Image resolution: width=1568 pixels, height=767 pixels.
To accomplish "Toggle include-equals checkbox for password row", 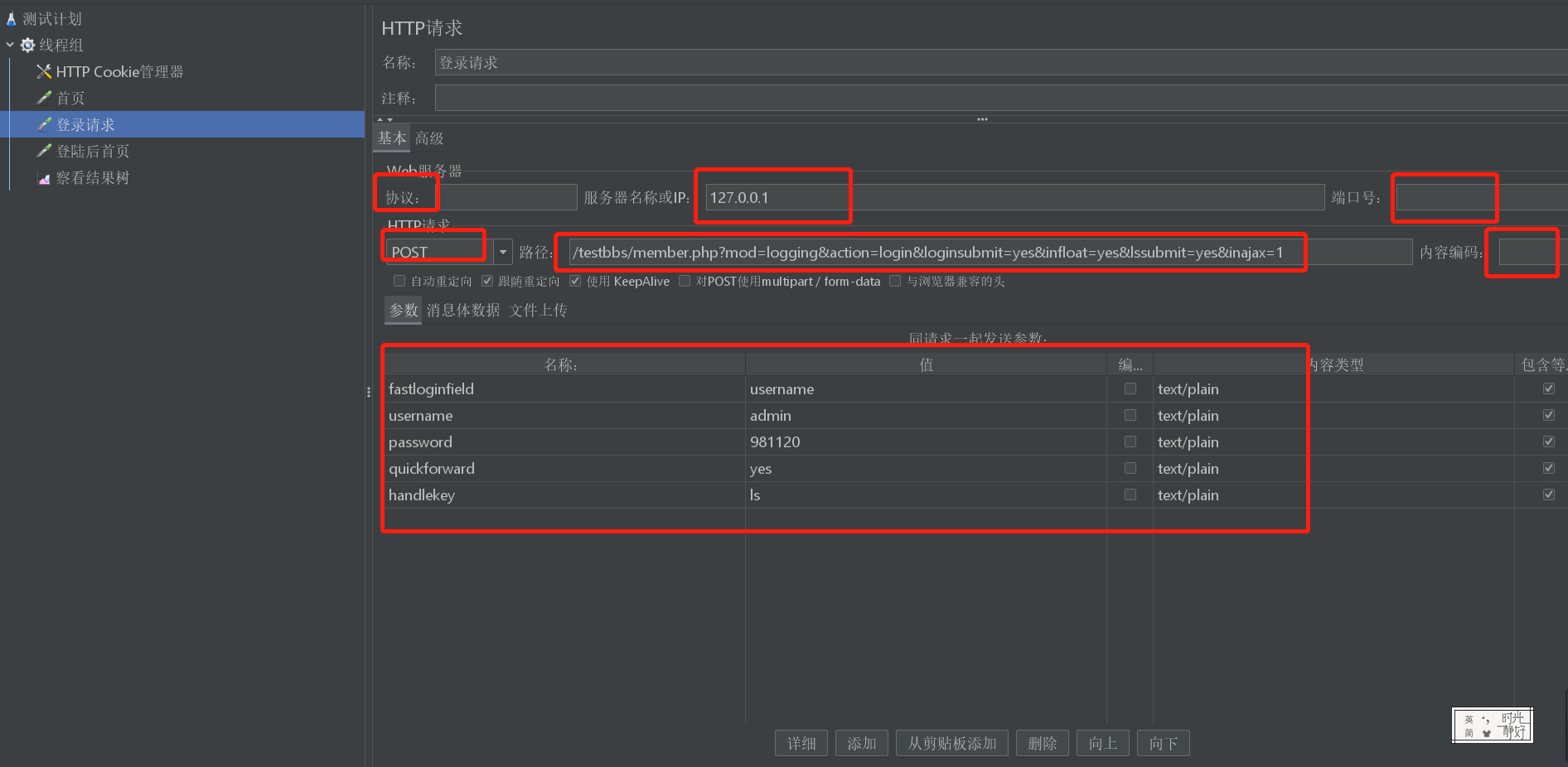I will pos(1549,441).
